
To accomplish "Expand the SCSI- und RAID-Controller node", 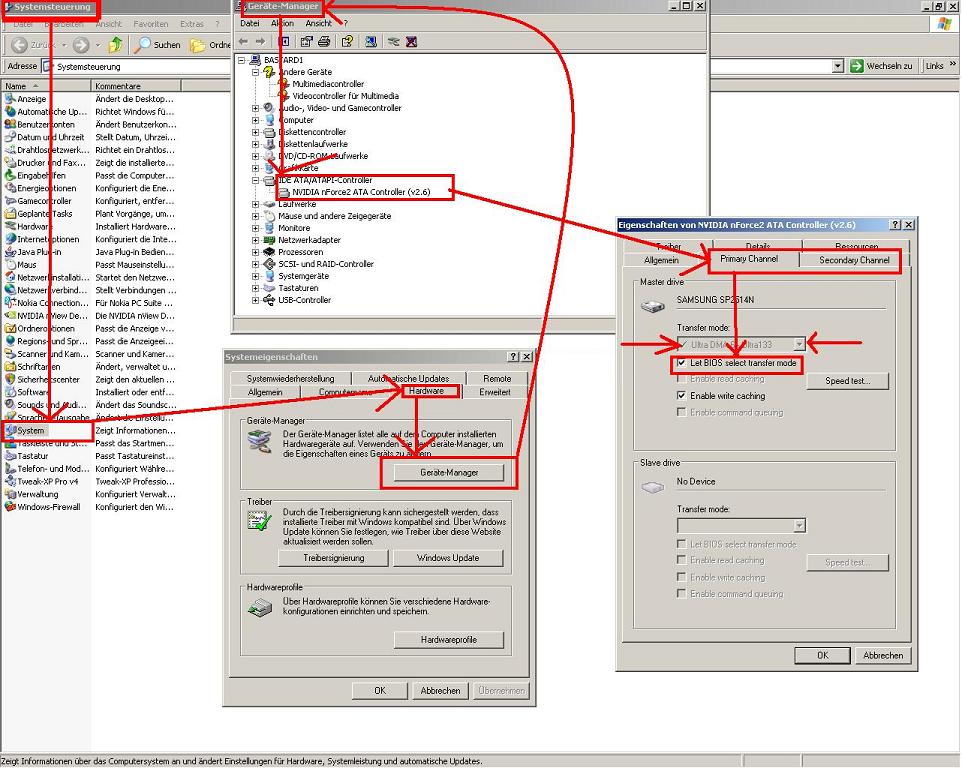I will tap(255, 264).
